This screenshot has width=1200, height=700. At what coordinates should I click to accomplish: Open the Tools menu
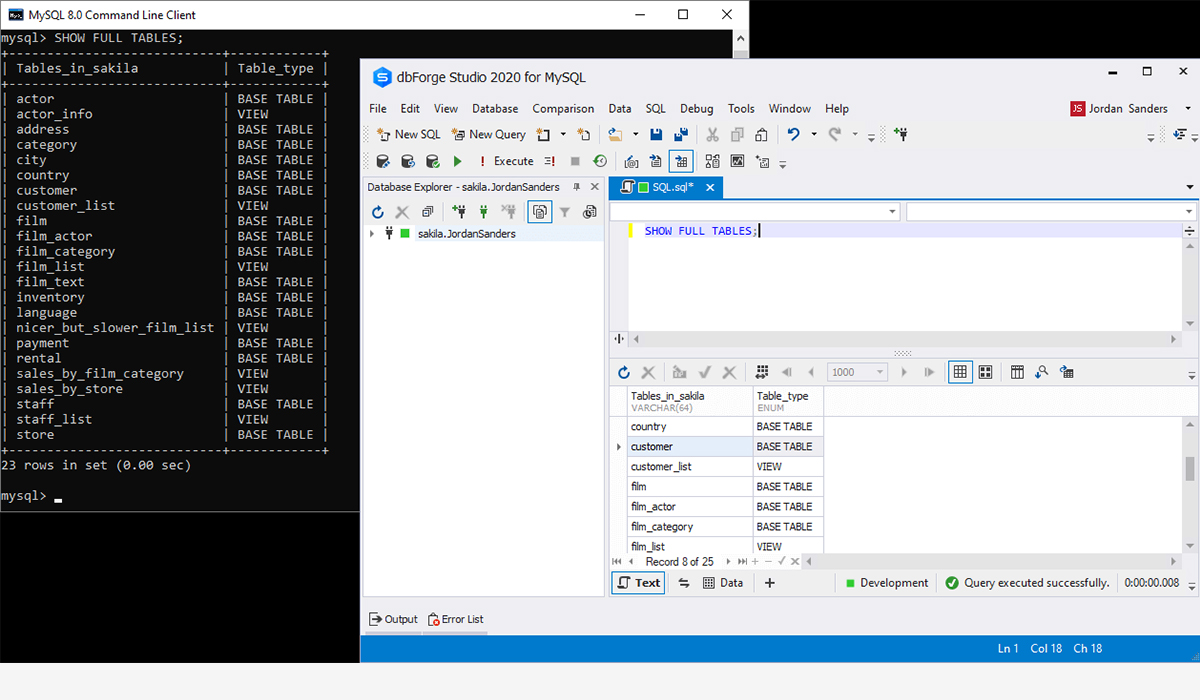[741, 109]
